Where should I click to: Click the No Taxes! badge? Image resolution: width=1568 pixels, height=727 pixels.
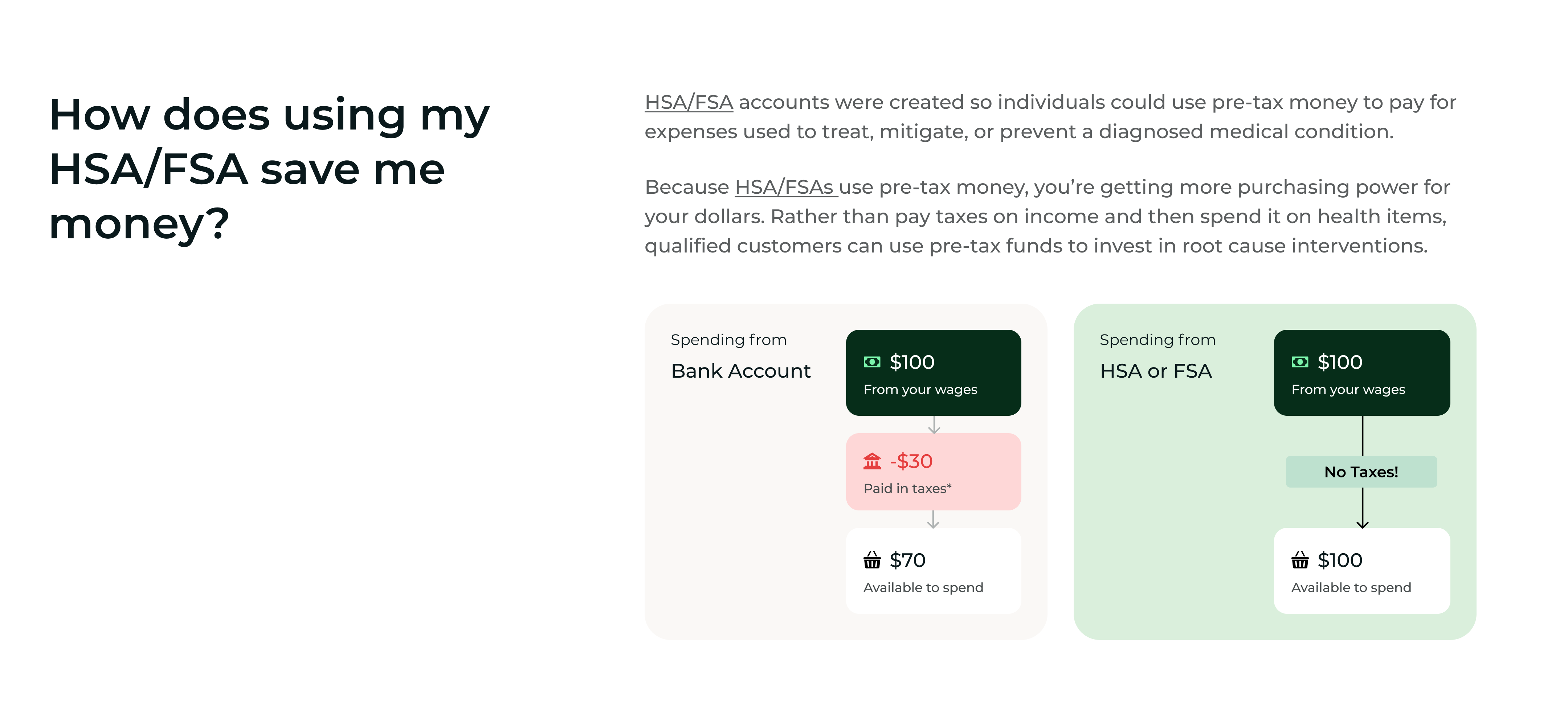click(x=1361, y=472)
